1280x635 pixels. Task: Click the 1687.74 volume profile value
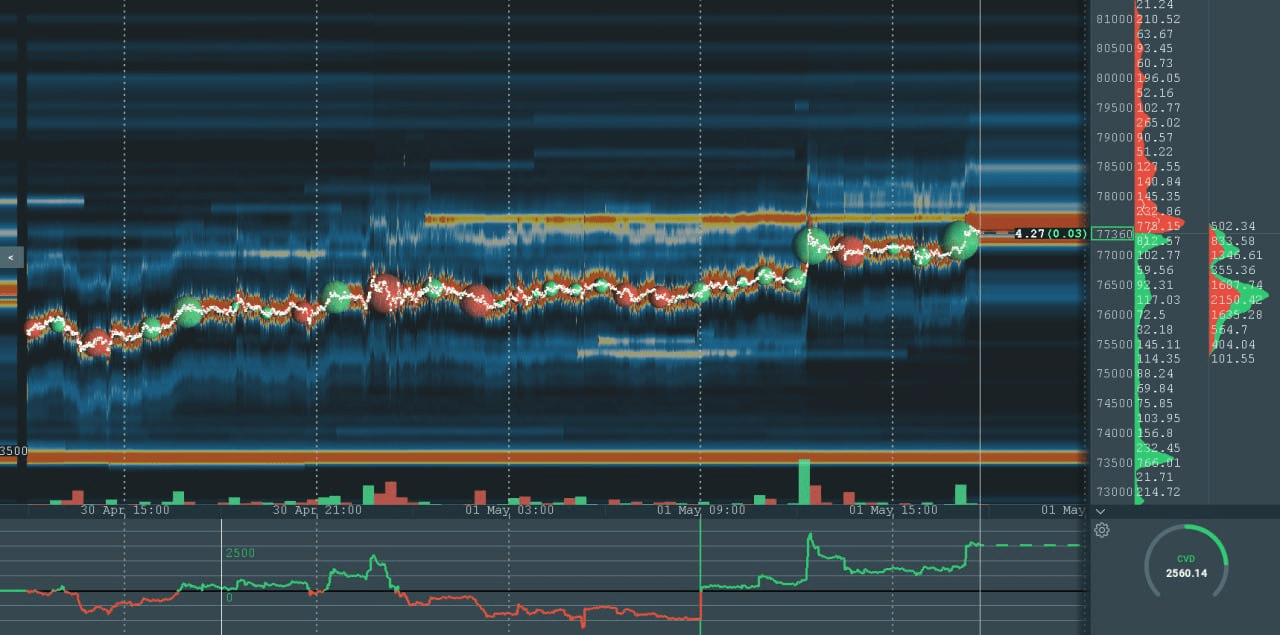coord(1235,285)
